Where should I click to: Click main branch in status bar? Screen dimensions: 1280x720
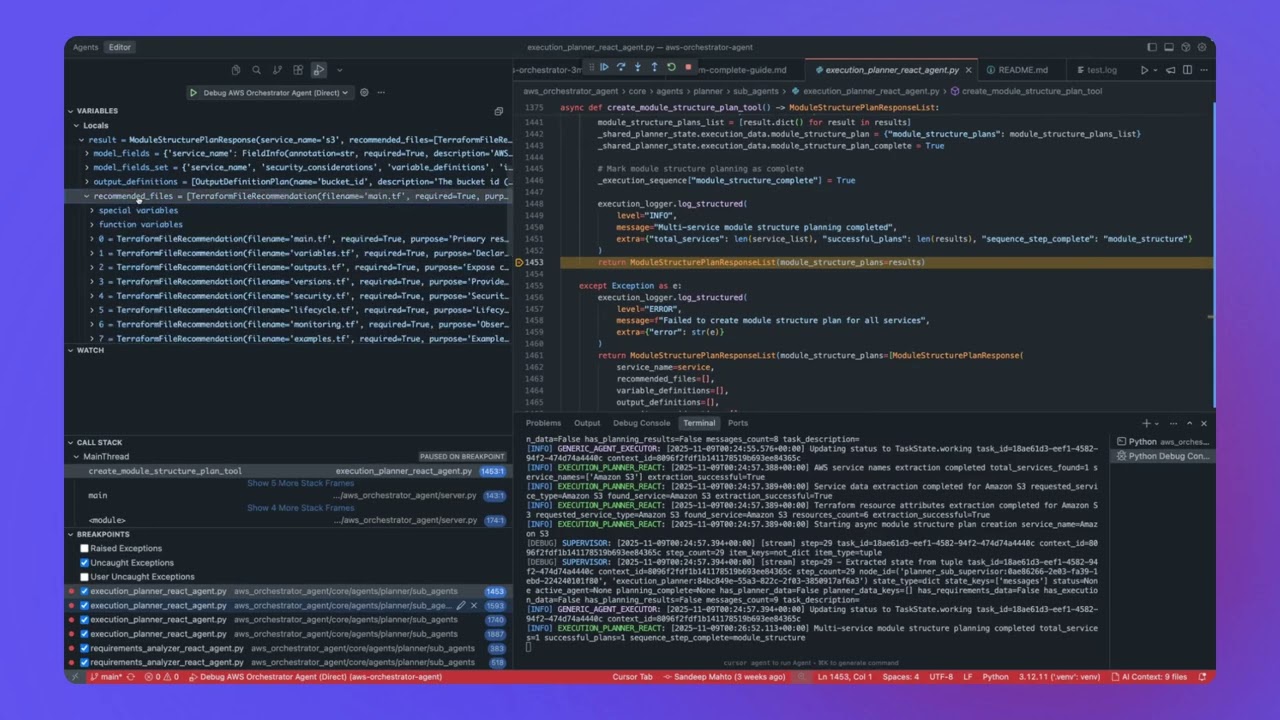click(105, 677)
